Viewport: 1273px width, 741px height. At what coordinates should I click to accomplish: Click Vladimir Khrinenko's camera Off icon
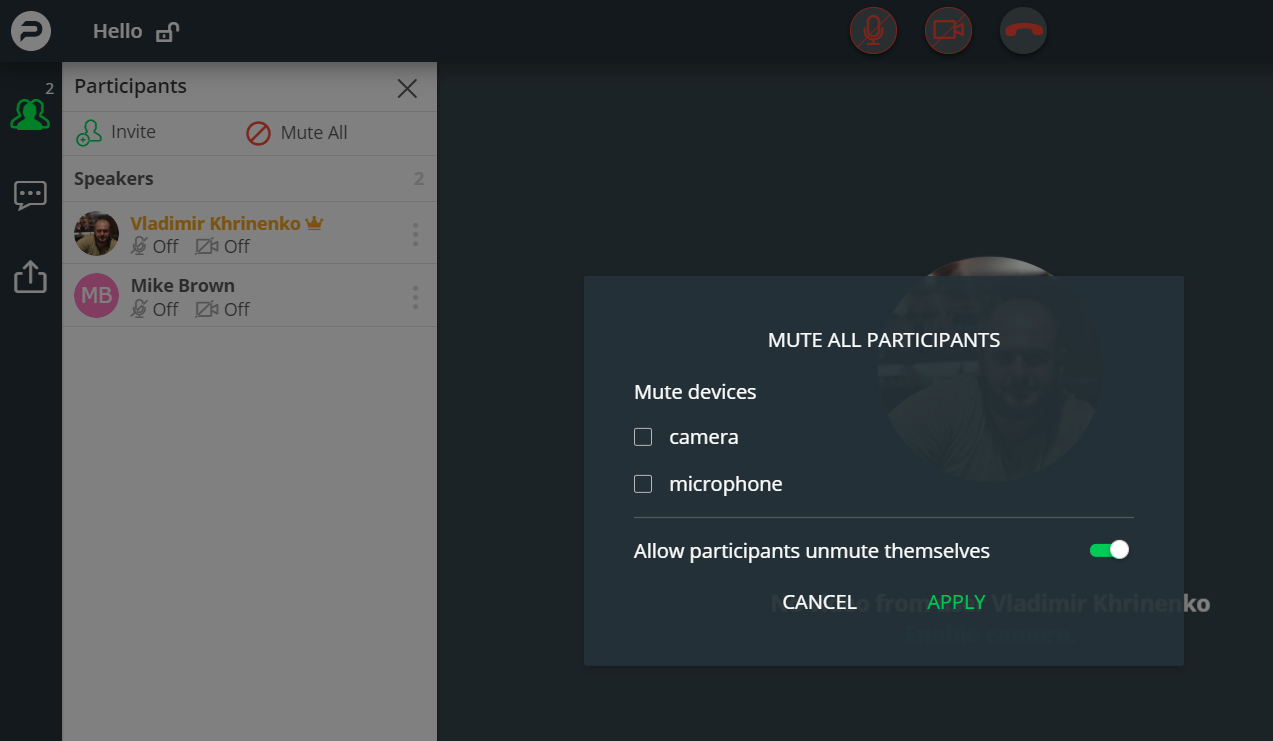pyautogui.click(x=207, y=246)
